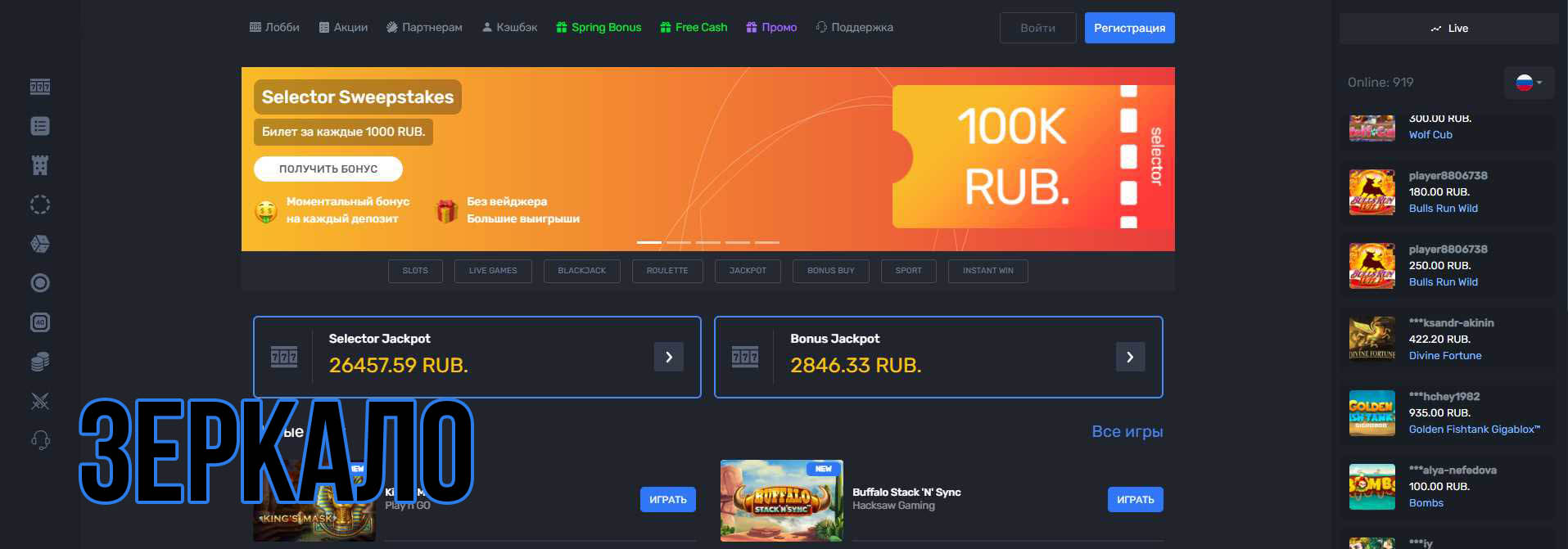Open Bombs game thumbnail in Live feed
Image resolution: width=1568 pixels, height=549 pixels.
[x=1372, y=487]
